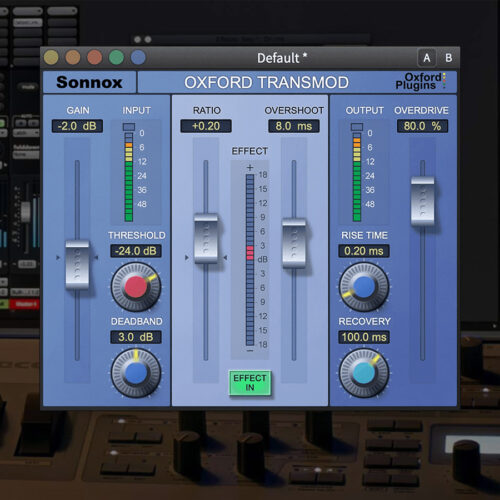Click the red THRESHOLD knob

click(x=136, y=287)
